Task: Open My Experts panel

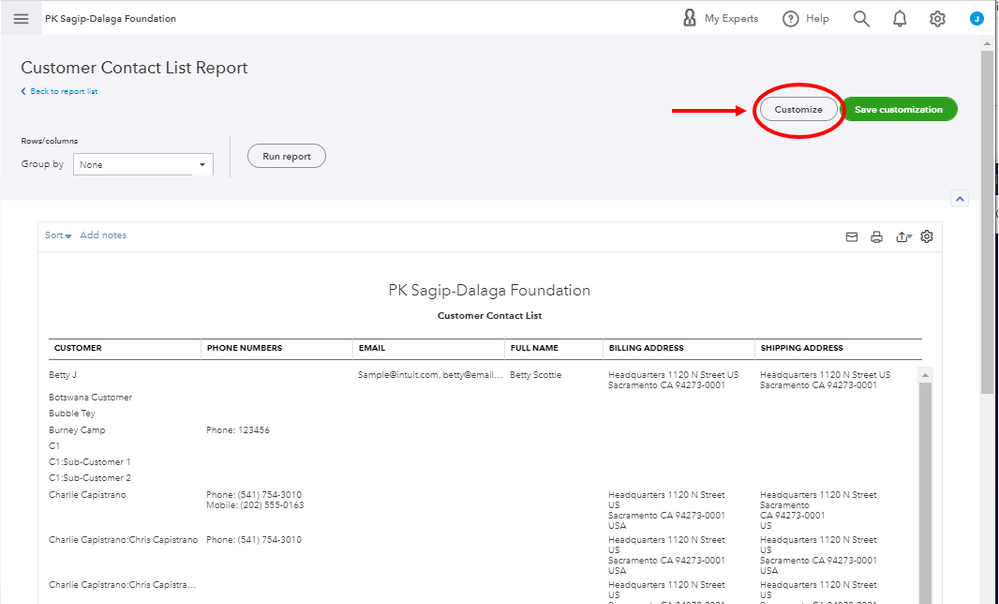Action: tap(720, 19)
